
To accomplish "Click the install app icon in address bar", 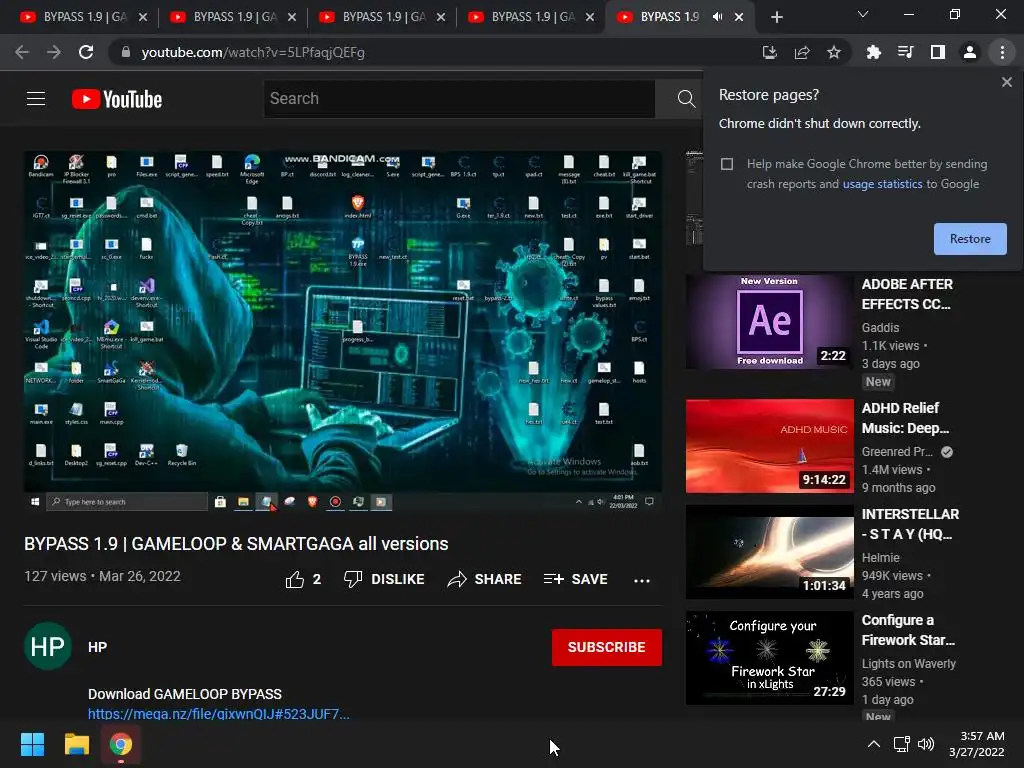I will pyautogui.click(x=770, y=52).
